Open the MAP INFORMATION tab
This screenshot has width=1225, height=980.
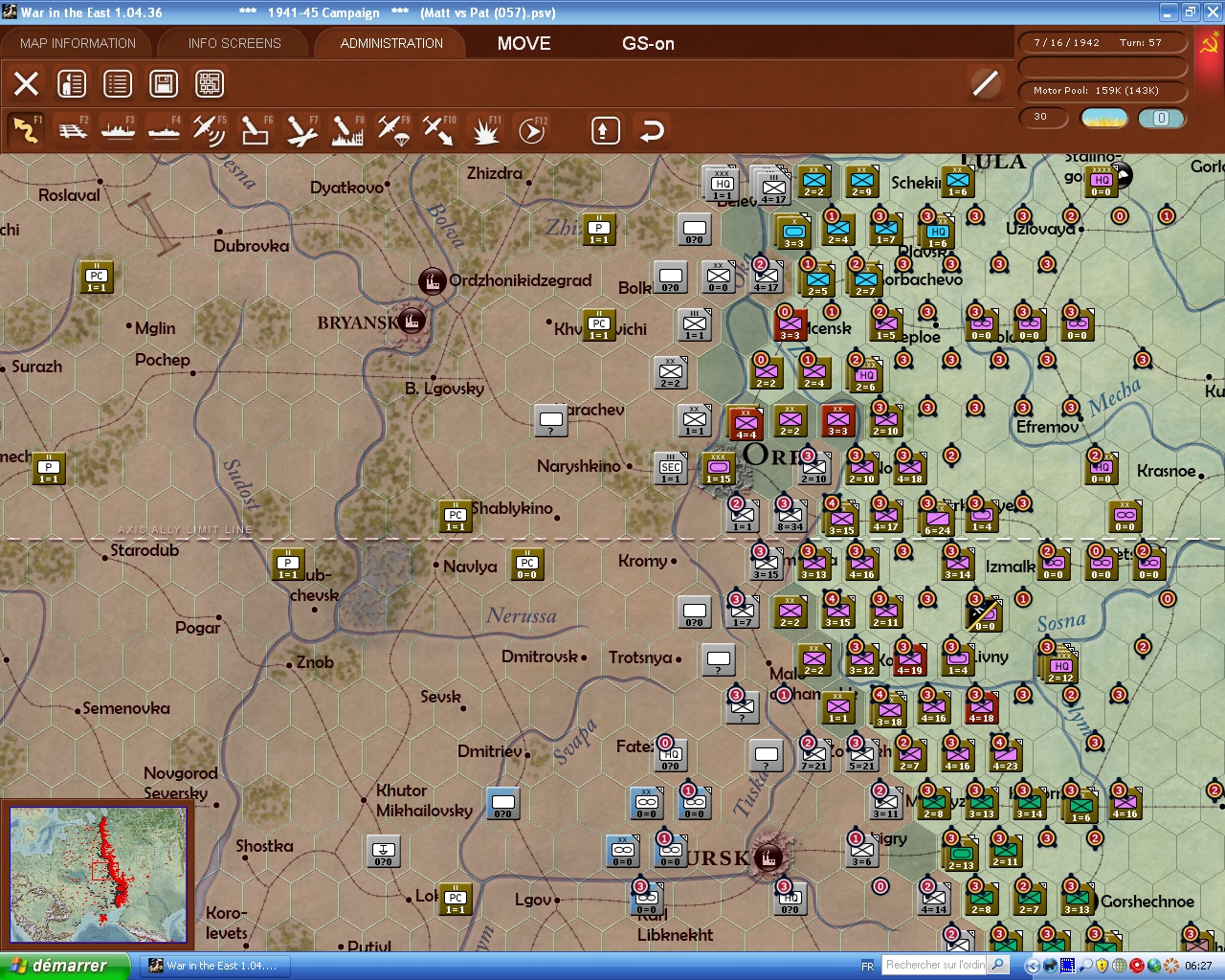click(78, 43)
